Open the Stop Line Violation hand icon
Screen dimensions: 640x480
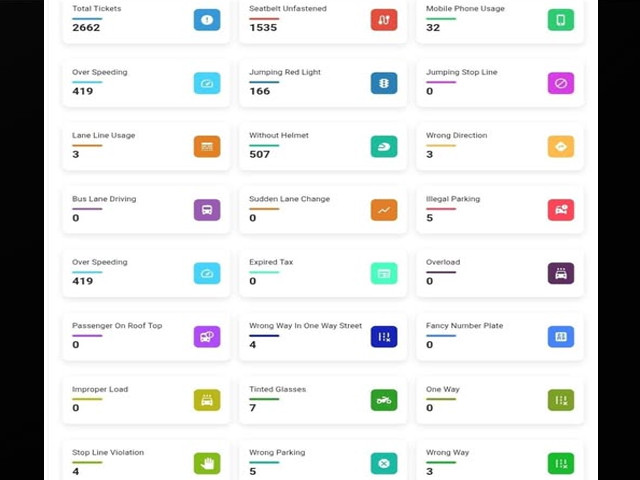point(207,463)
